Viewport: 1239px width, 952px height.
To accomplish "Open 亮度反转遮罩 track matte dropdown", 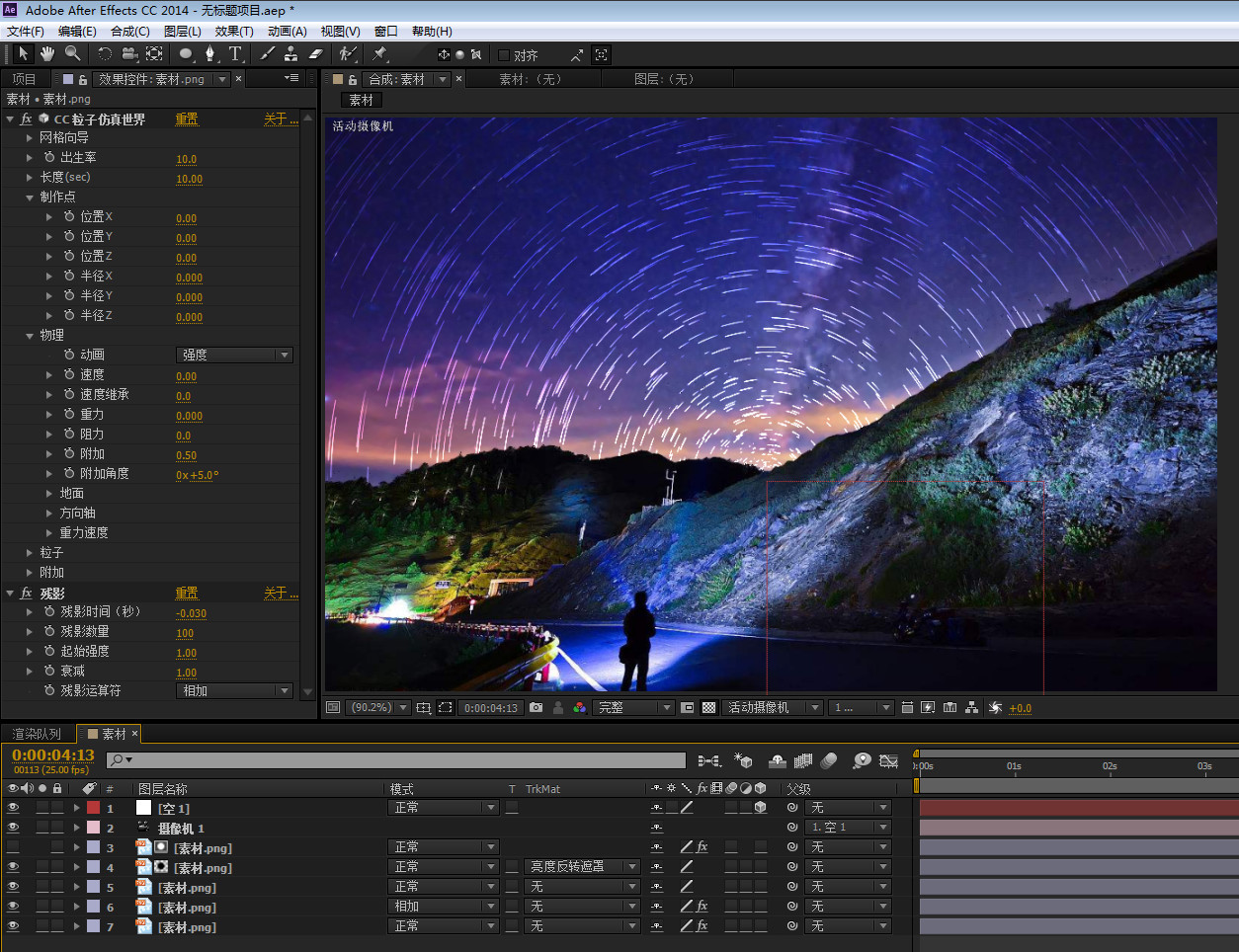I will click(582, 867).
